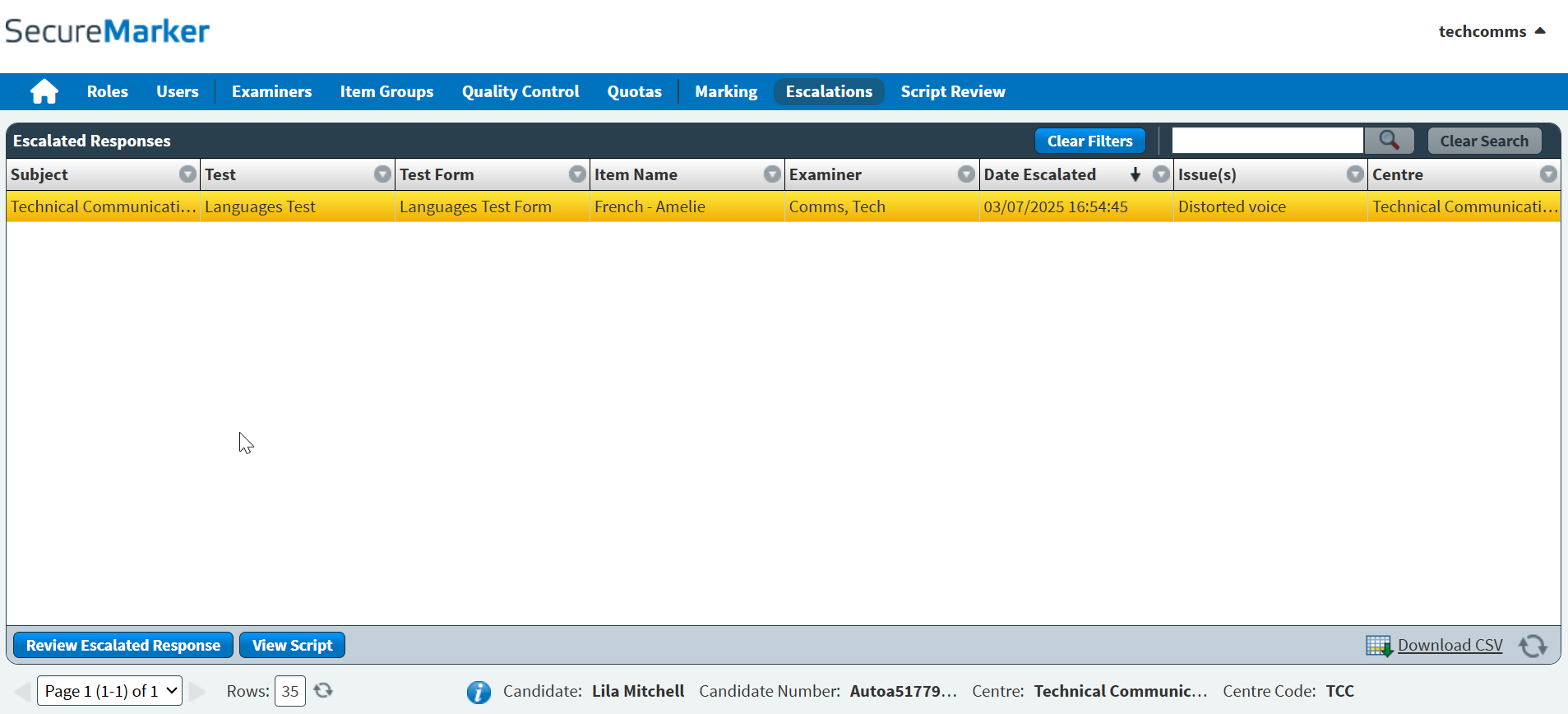Viewport: 1568px width, 714px height.
Task: Open Subject column filter dropdown
Action: pos(187,174)
